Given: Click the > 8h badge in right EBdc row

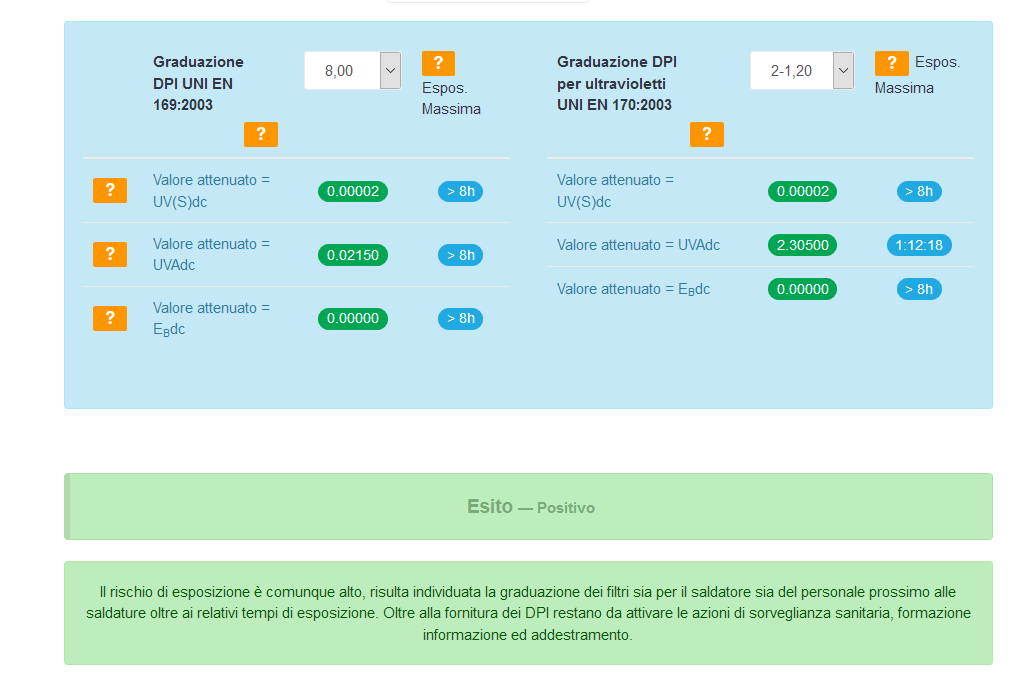Looking at the screenshot, I should point(919,289).
